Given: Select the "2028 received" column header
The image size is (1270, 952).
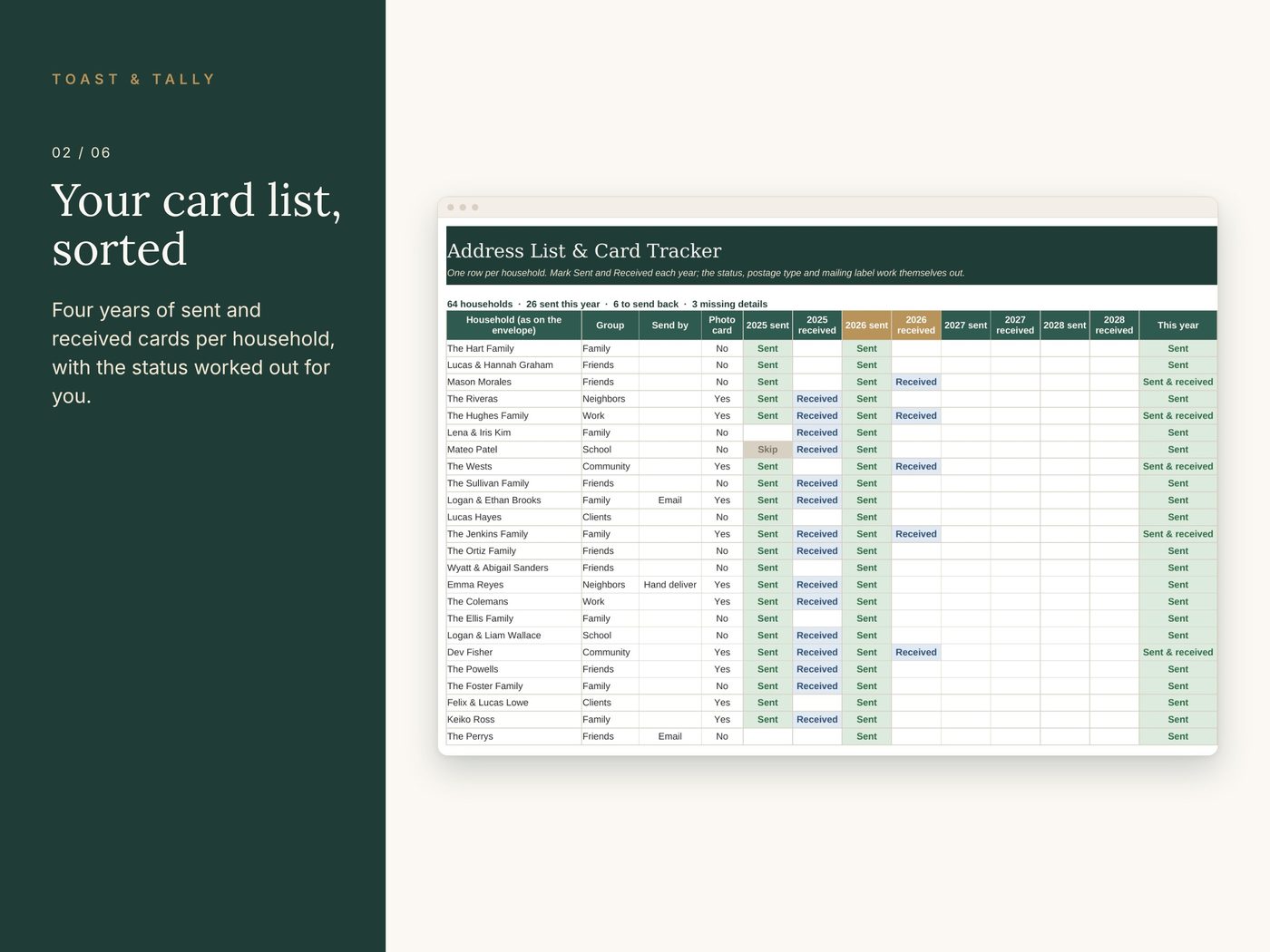Looking at the screenshot, I should 1114,325.
